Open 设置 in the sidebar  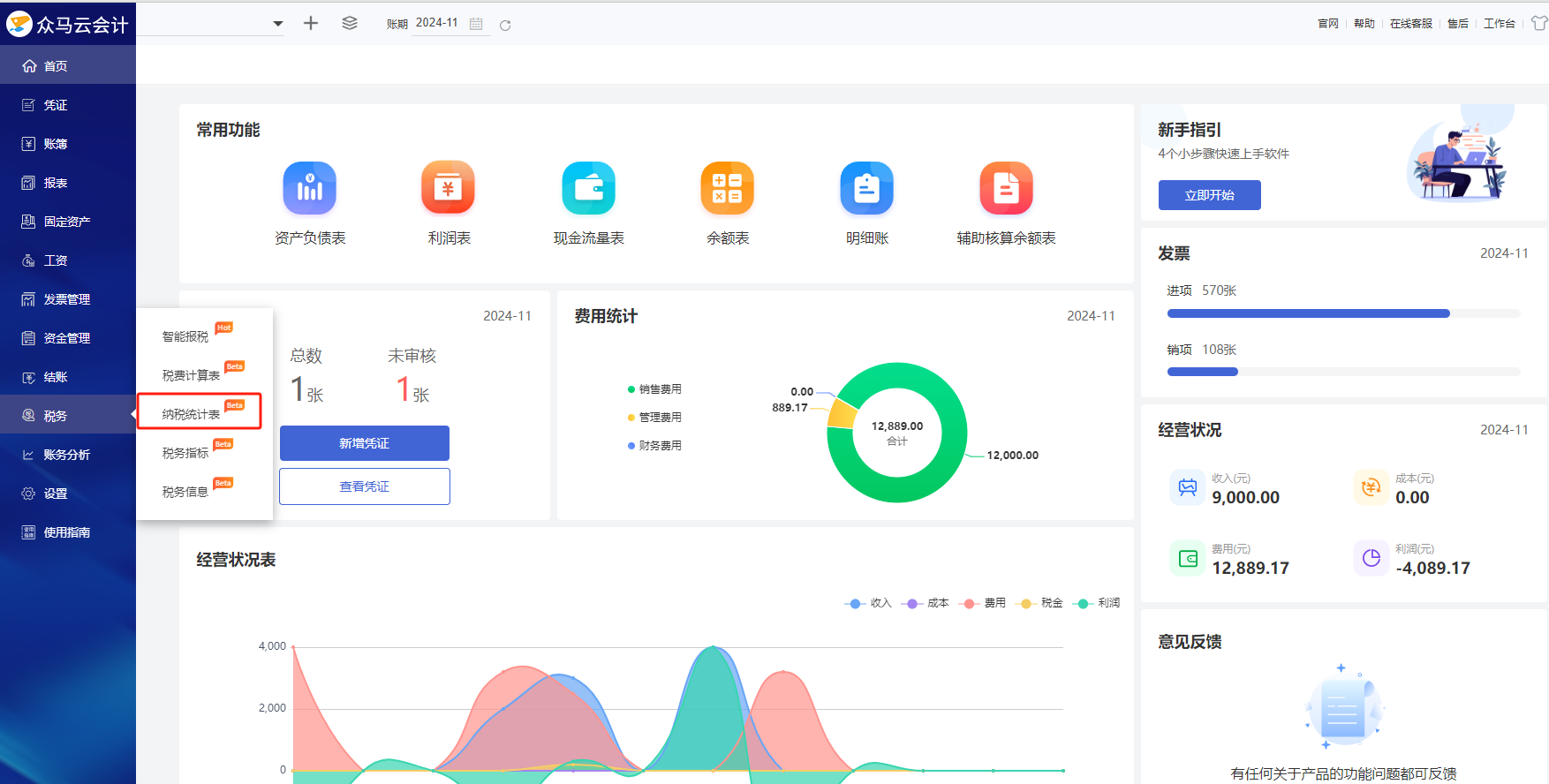[68, 494]
